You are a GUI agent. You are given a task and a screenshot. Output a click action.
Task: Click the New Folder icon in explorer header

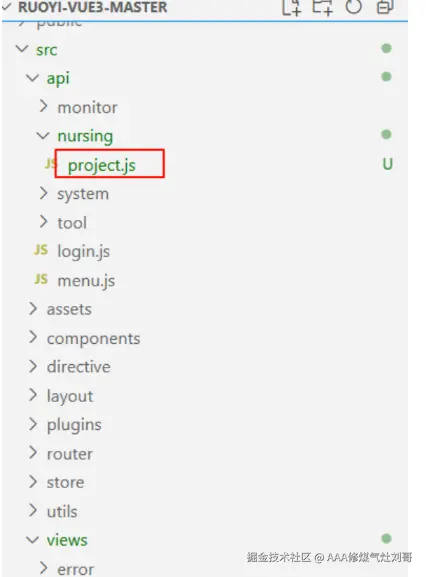pyautogui.click(x=322, y=7)
